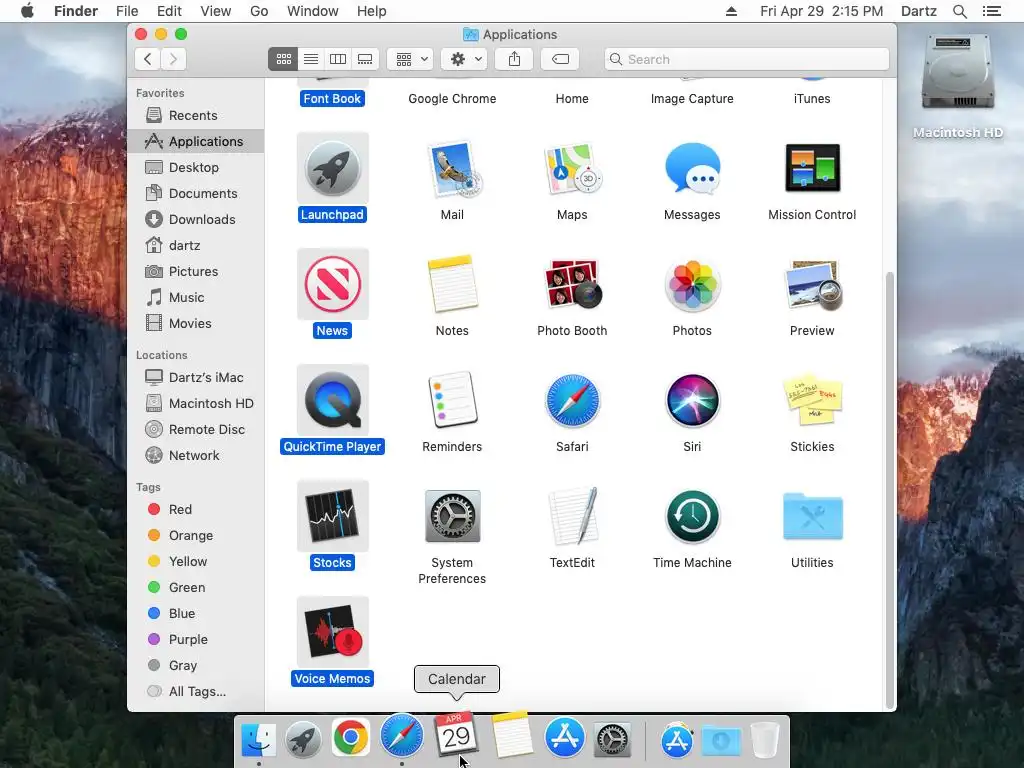Image resolution: width=1024 pixels, height=768 pixels.
Task: Click the Share toolbar button
Action: (515, 59)
